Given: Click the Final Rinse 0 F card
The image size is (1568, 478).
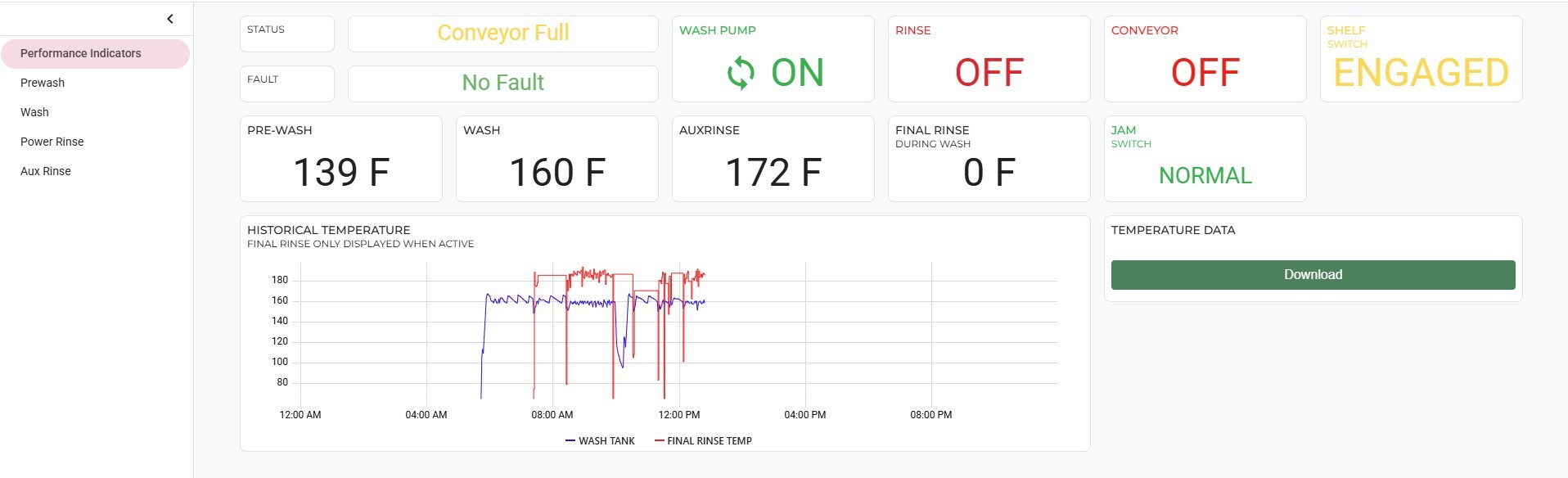Looking at the screenshot, I should tap(989, 159).
